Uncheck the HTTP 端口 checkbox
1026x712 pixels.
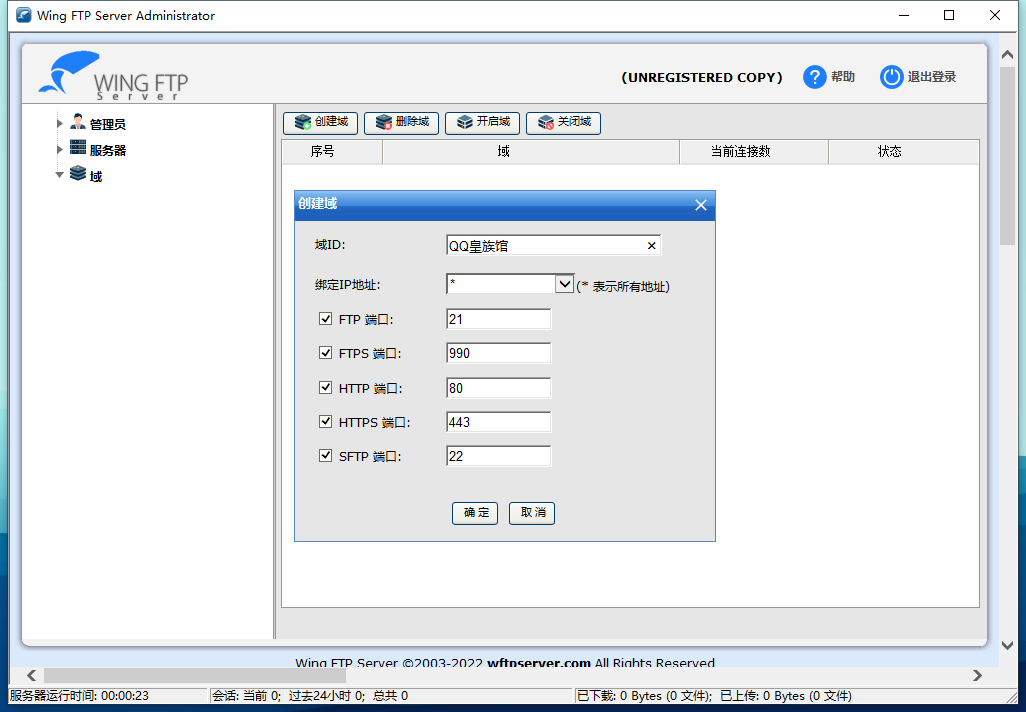tap(325, 387)
